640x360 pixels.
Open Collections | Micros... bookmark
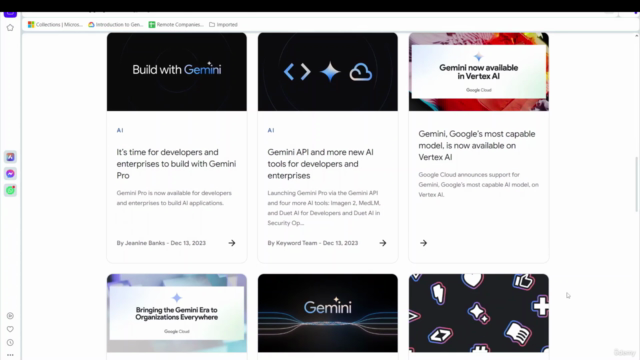pos(55,24)
